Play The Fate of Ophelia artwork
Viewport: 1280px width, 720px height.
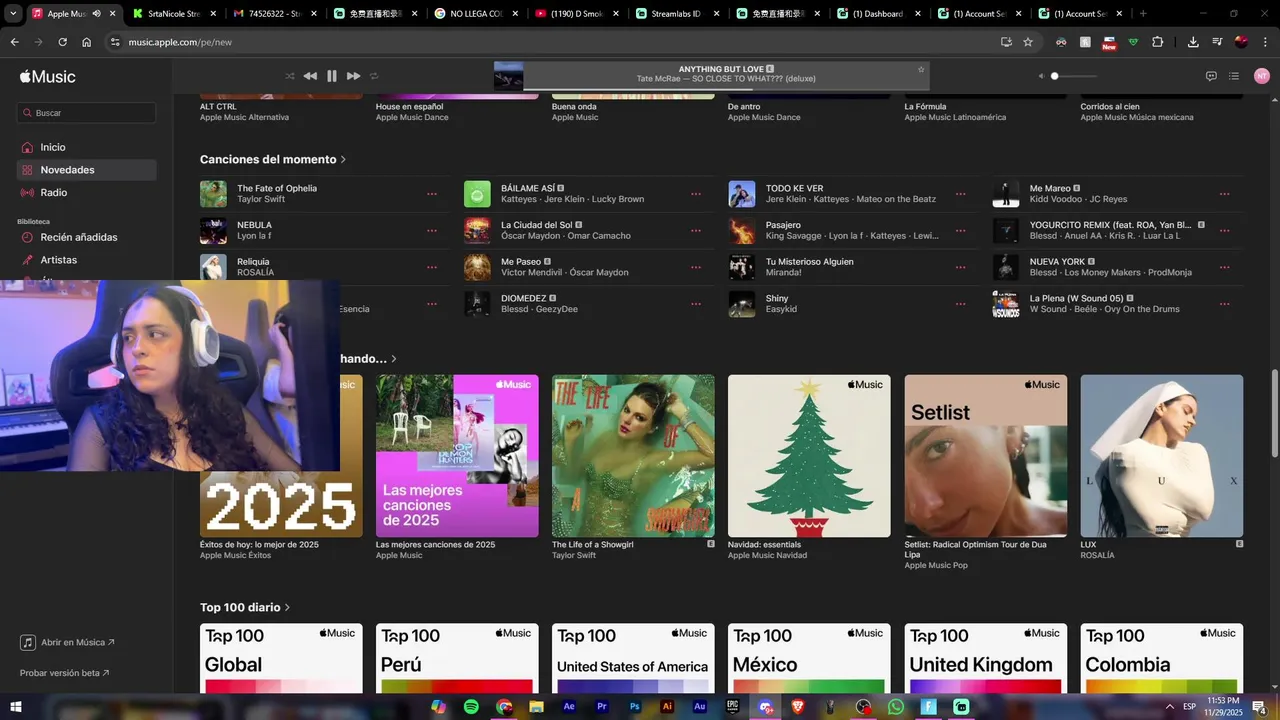pyautogui.click(x=213, y=194)
